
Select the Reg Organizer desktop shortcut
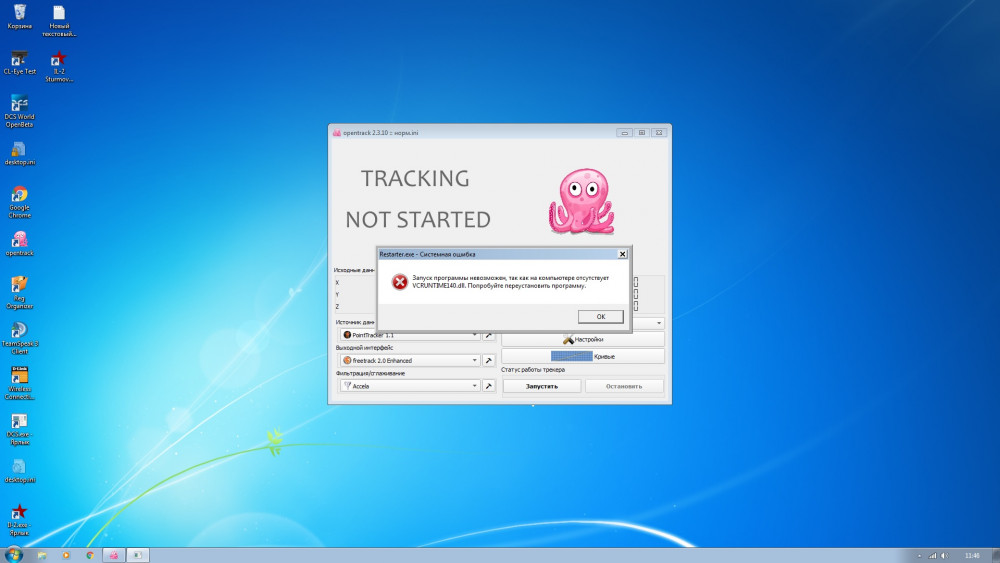point(20,293)
